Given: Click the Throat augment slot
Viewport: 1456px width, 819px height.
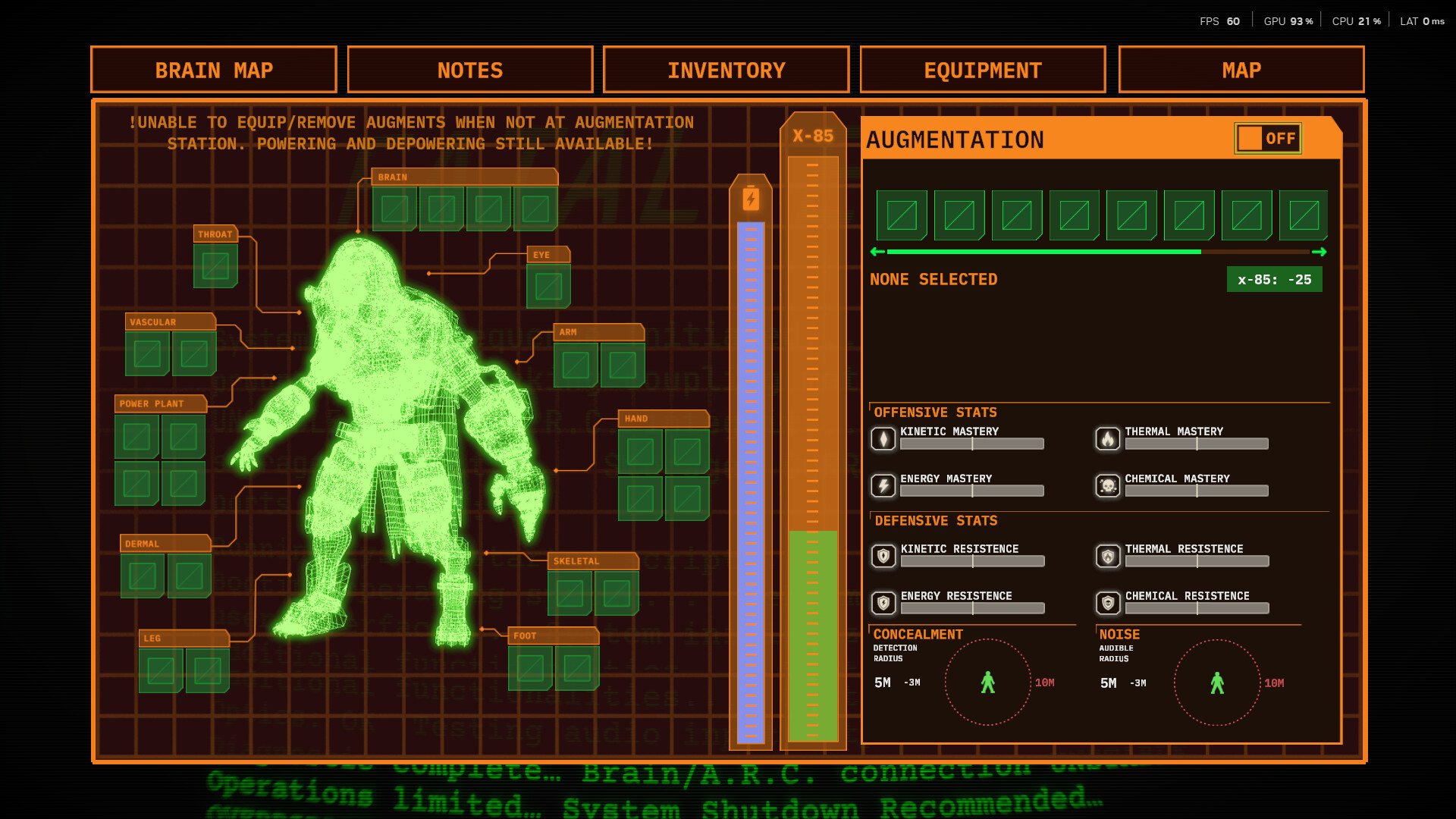Looking at the screenshot, I should tap(215, 265).
